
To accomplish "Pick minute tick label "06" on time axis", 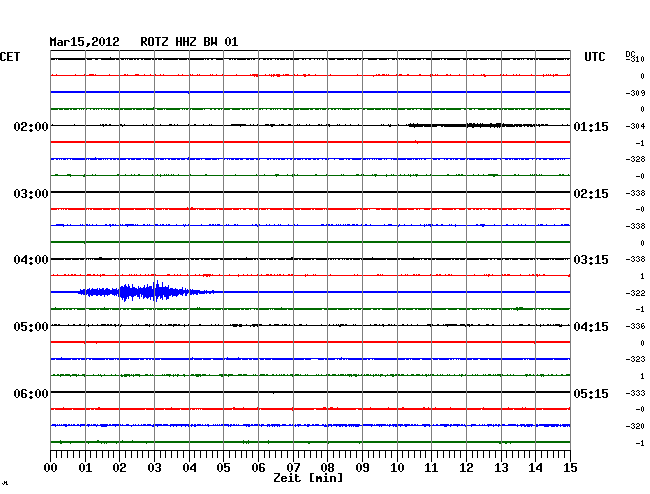I will click(258, 467).
